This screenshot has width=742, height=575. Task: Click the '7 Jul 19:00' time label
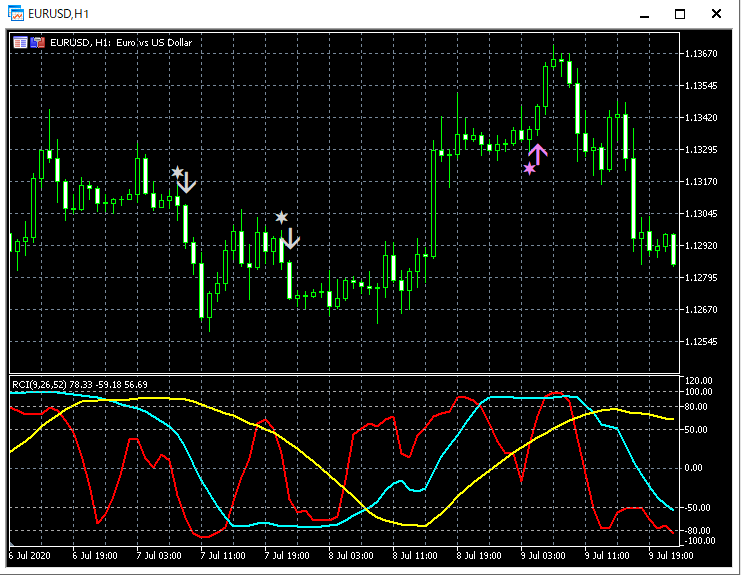(287, 555)
